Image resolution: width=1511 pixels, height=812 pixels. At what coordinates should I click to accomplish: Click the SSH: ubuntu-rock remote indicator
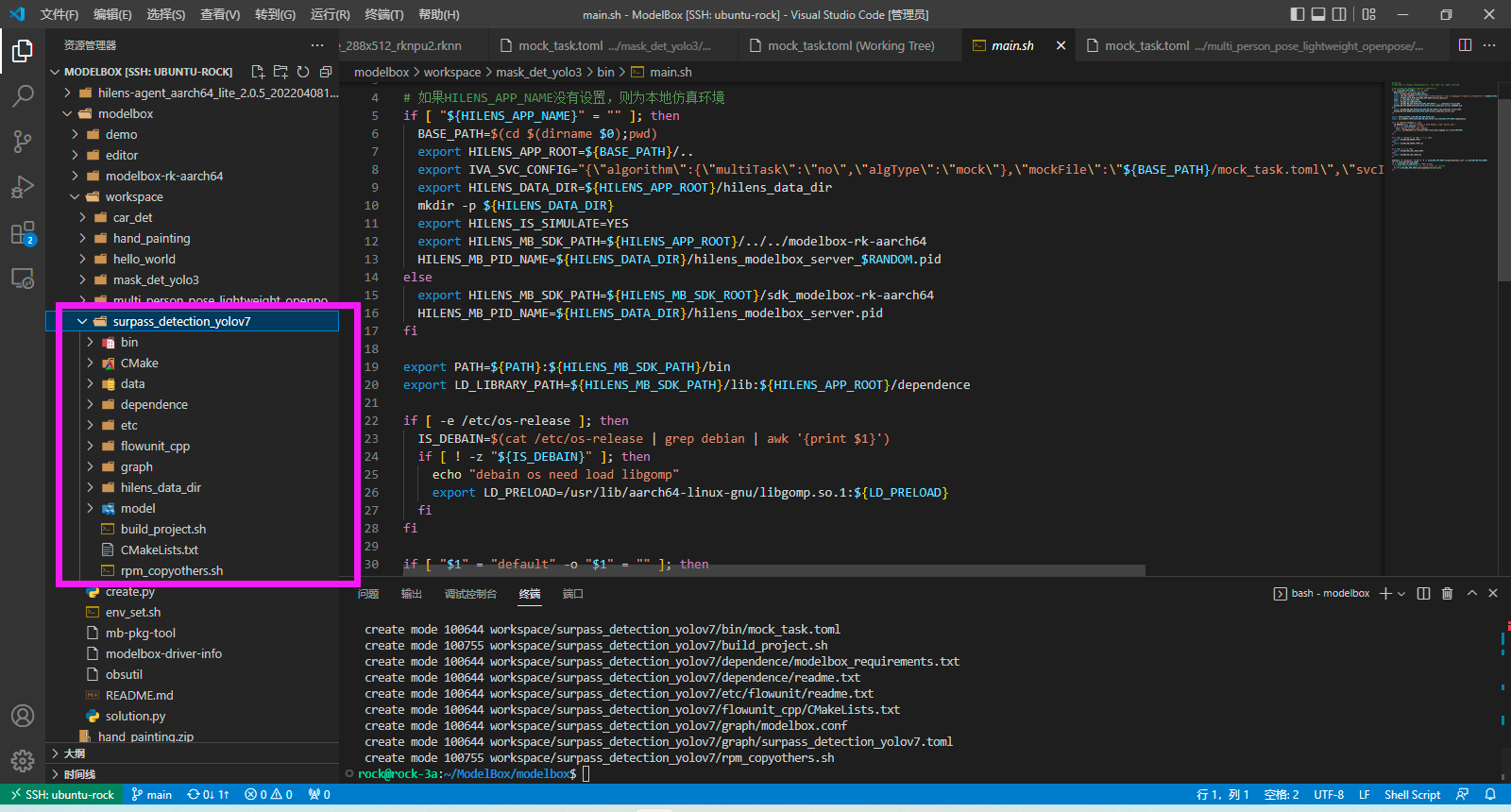coord(62,794)
